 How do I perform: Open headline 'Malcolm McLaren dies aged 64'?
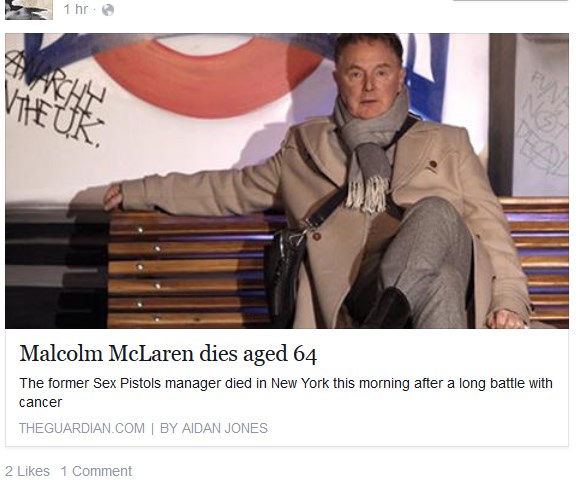(168, 353)
